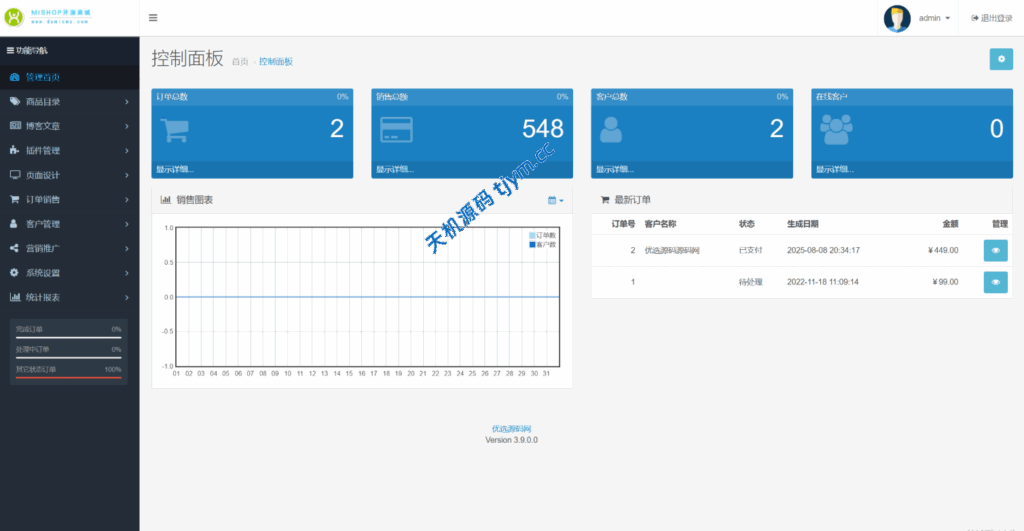Image resolution: width=1024 pixels, height=531 pixels.
Task: Click the 订单数 legend color swatch
Action: [532, 235]
